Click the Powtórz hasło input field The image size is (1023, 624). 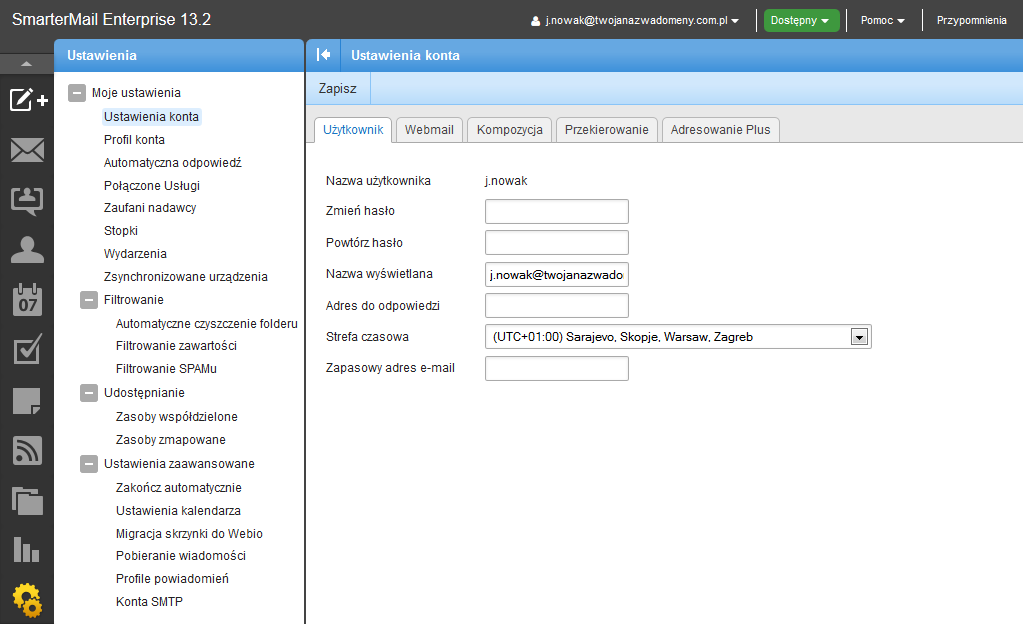point(557,242)
